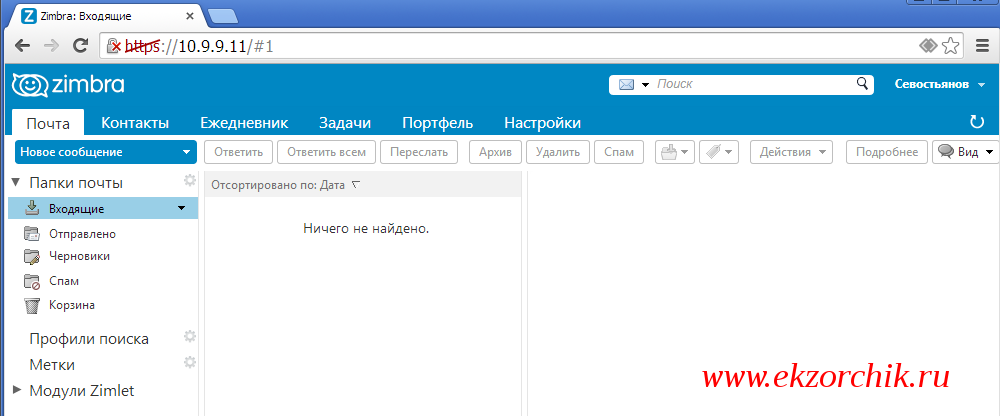
Task: Open the Вид view dropdown
Action: pyautogui.click(x=966, y=152)
